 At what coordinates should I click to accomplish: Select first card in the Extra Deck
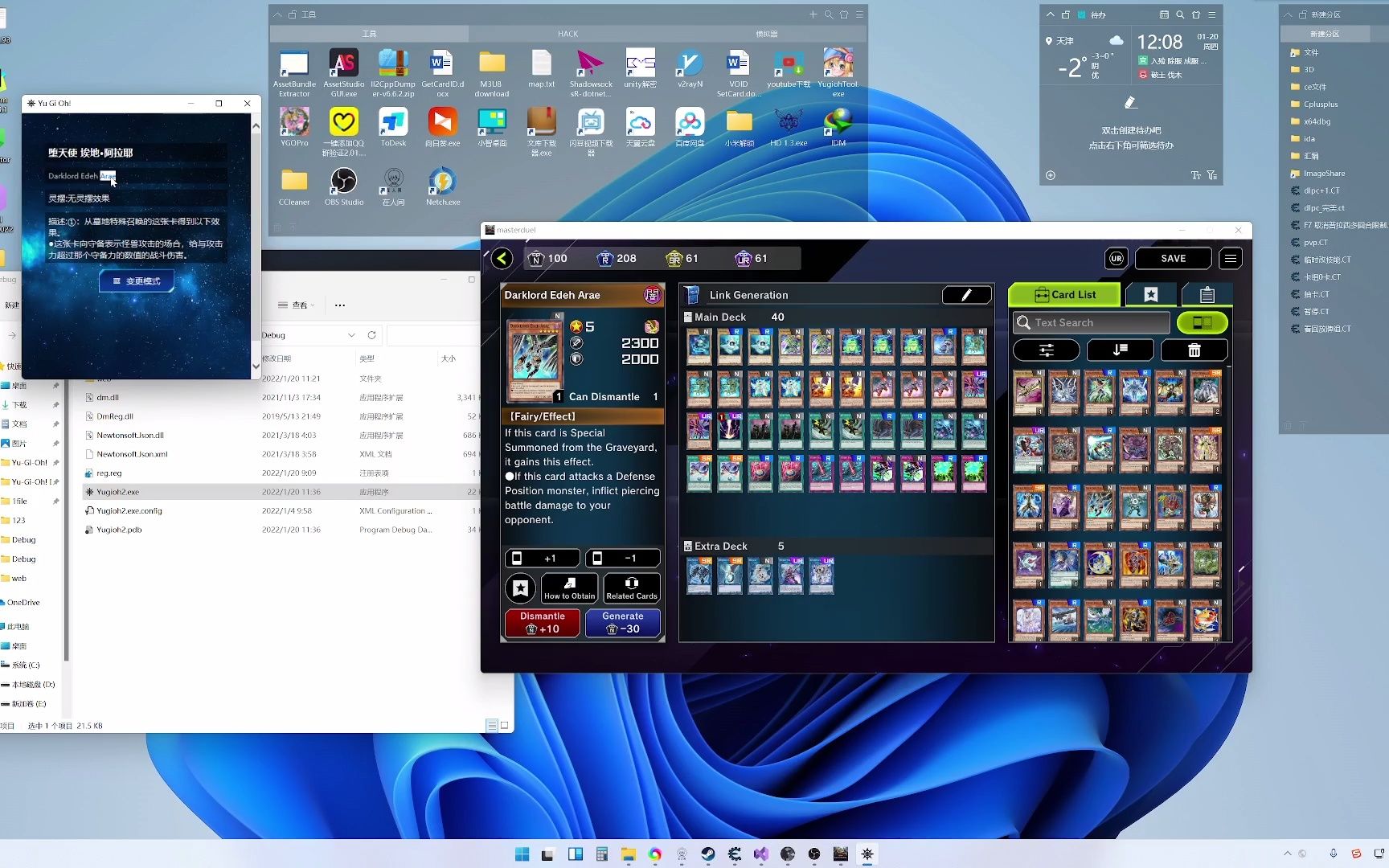(x=699, y=575)
